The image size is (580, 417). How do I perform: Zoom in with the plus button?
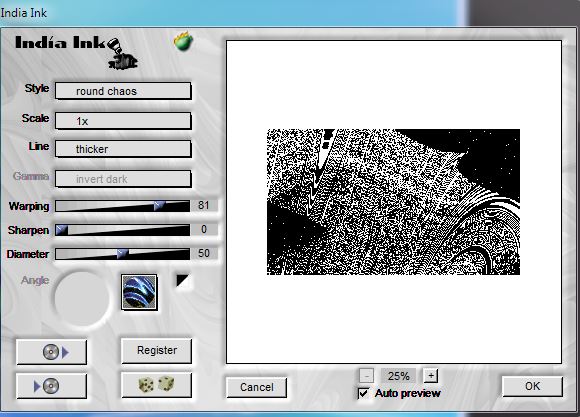pos(431,376)
